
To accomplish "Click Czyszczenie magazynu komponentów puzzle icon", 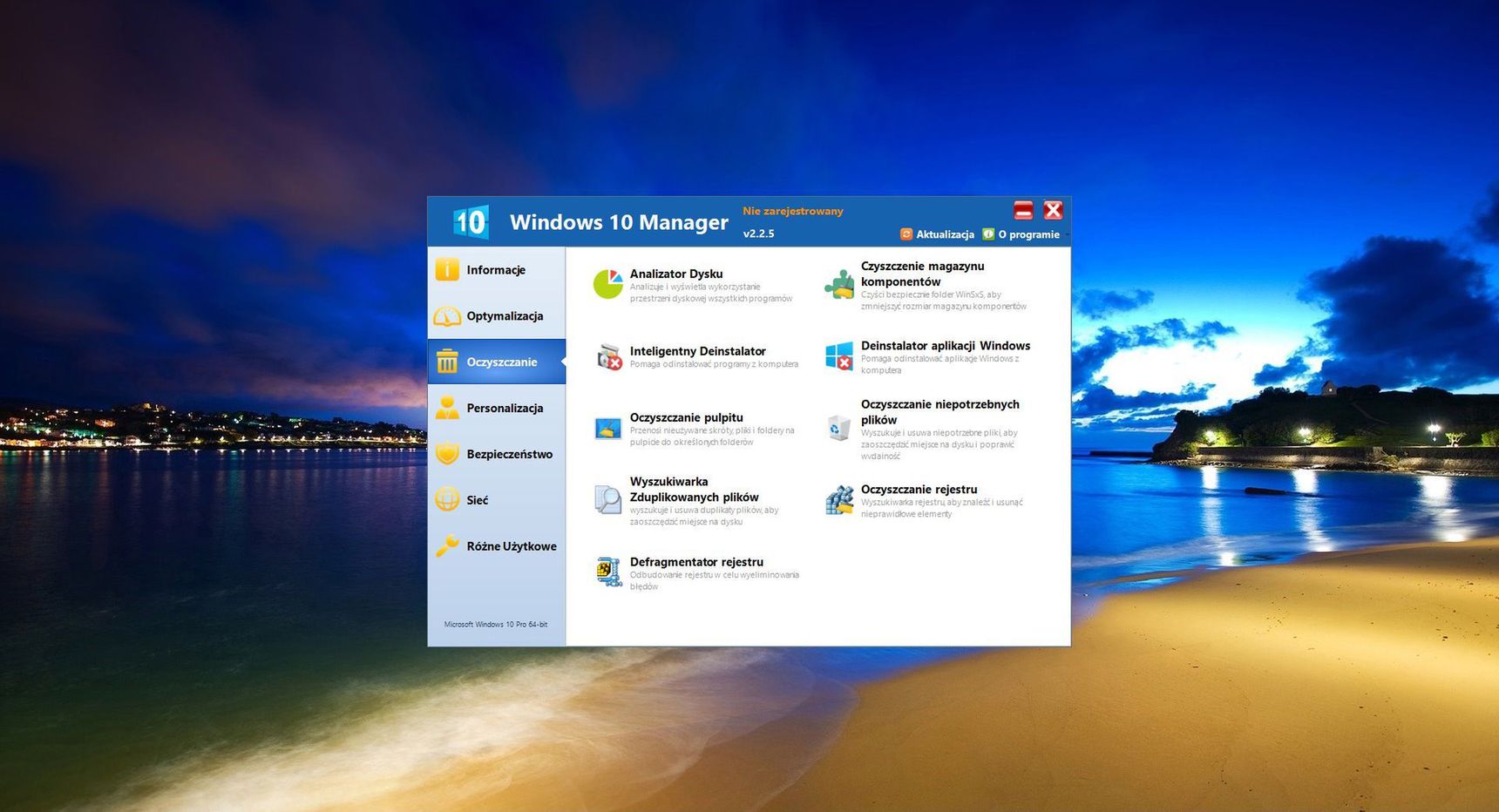I will pos(839,285).
